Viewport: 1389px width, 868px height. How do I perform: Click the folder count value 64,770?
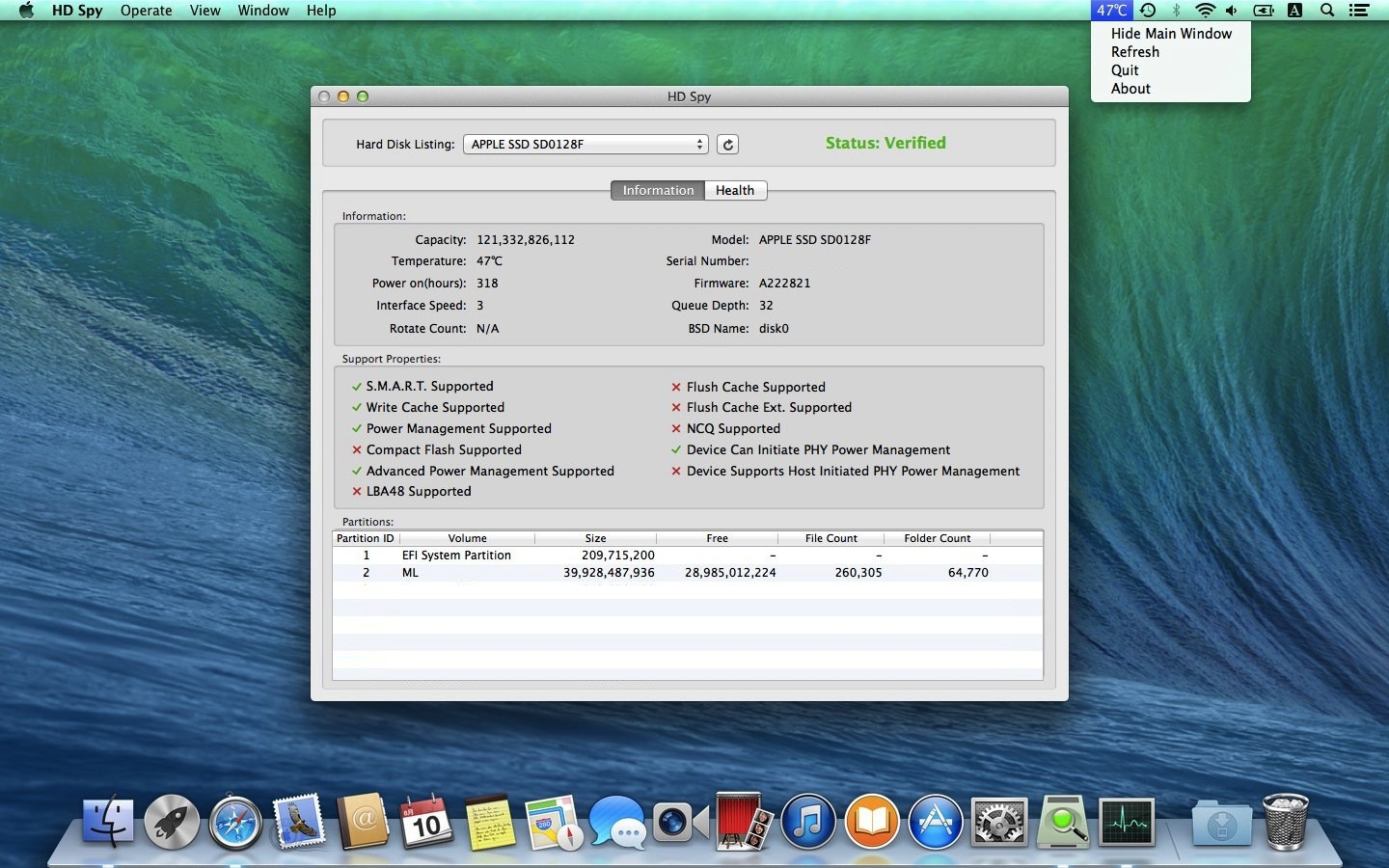968,573
